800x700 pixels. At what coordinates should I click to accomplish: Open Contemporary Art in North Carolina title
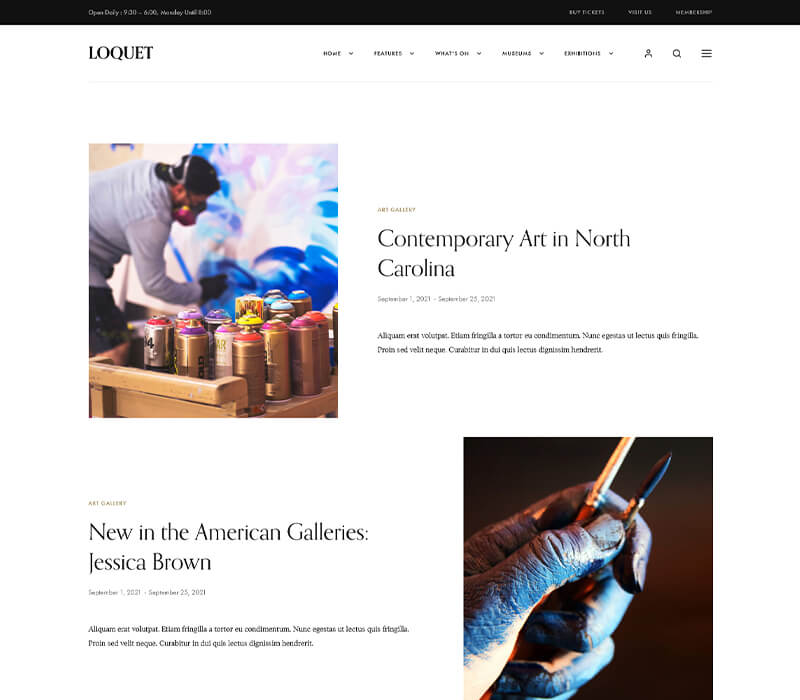click(x=504, y=254)
